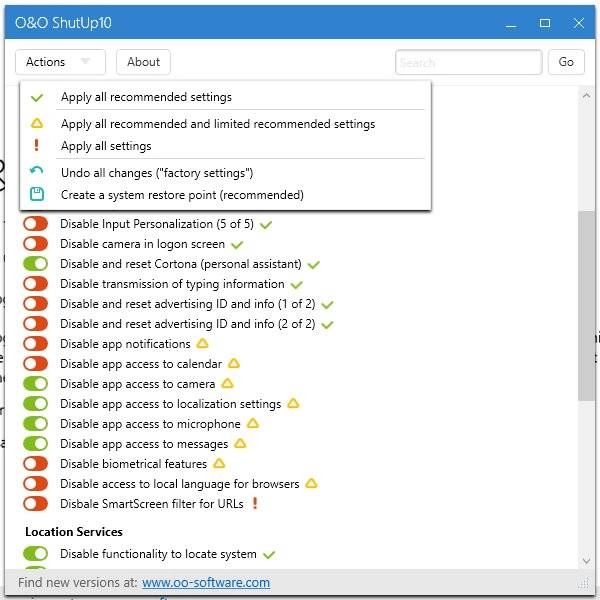600x600 pixels.
Task: Click the red exclamation icon beside Apply all settings
Action: [x=36, y=145]
